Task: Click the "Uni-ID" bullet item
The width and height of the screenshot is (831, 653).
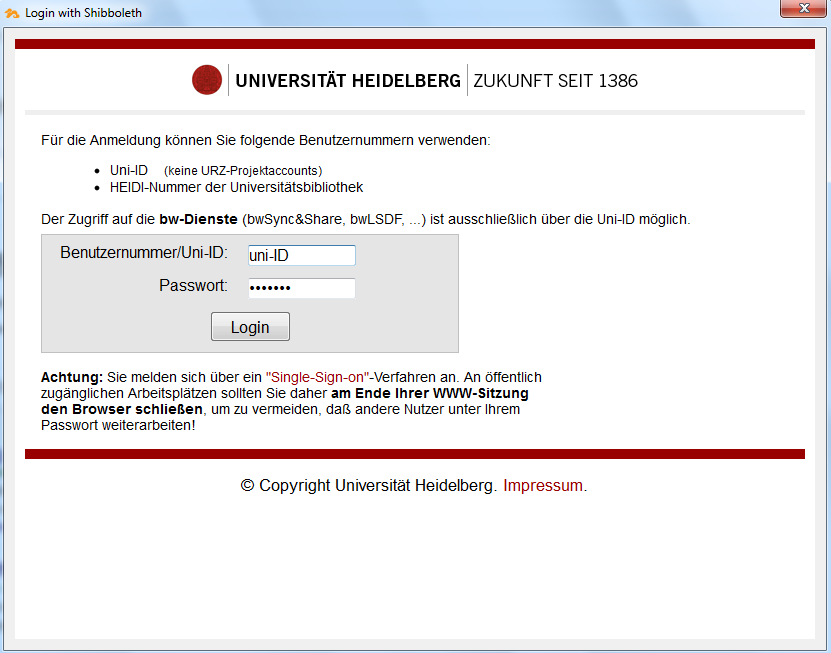Action: click(129, 171)
